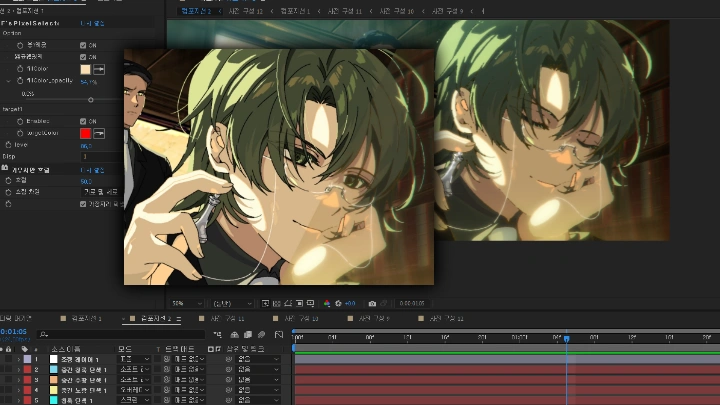Viewport: 720px width, 405px height.
Task: Use the targetColor eyedropper
Action: tap(99, 133)
